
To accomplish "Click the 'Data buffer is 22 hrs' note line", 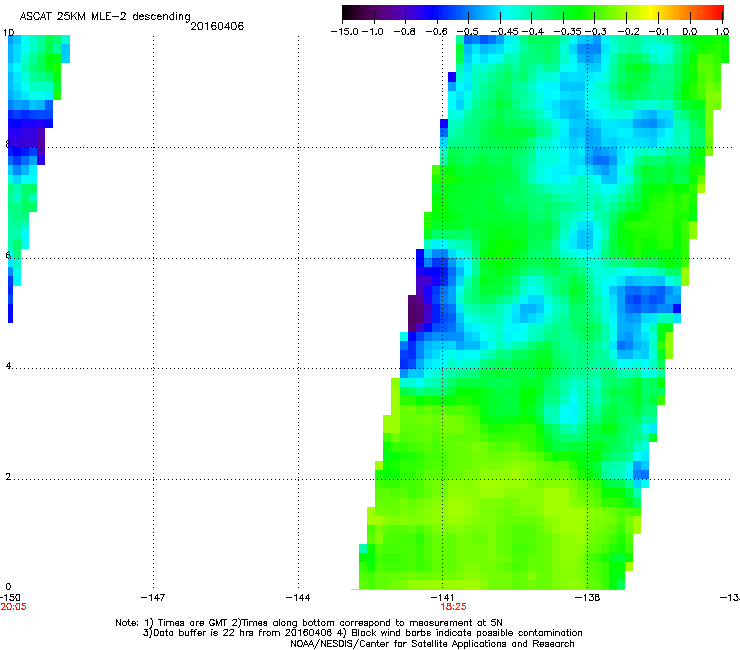I will pos(362,633).
